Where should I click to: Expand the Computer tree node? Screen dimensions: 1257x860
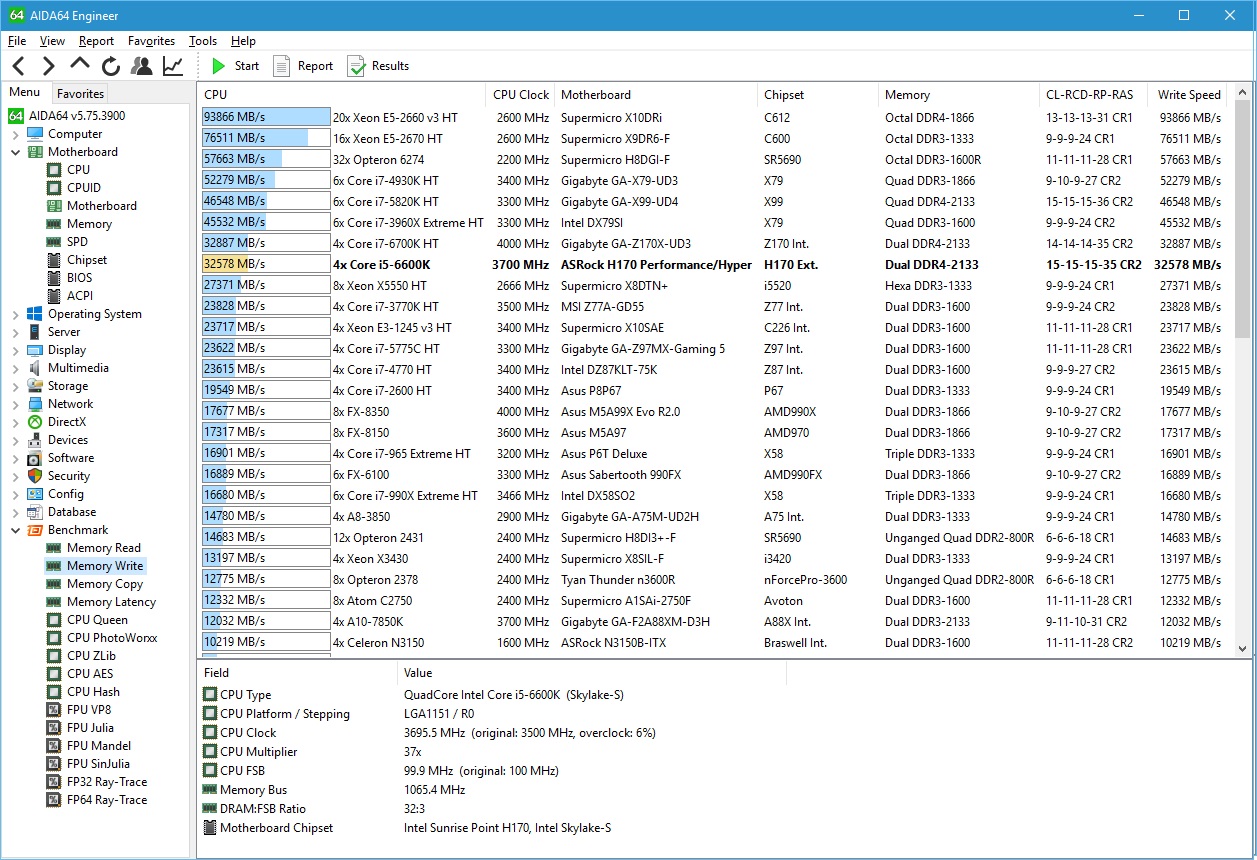pyautogui.click(x=15, y=134)
